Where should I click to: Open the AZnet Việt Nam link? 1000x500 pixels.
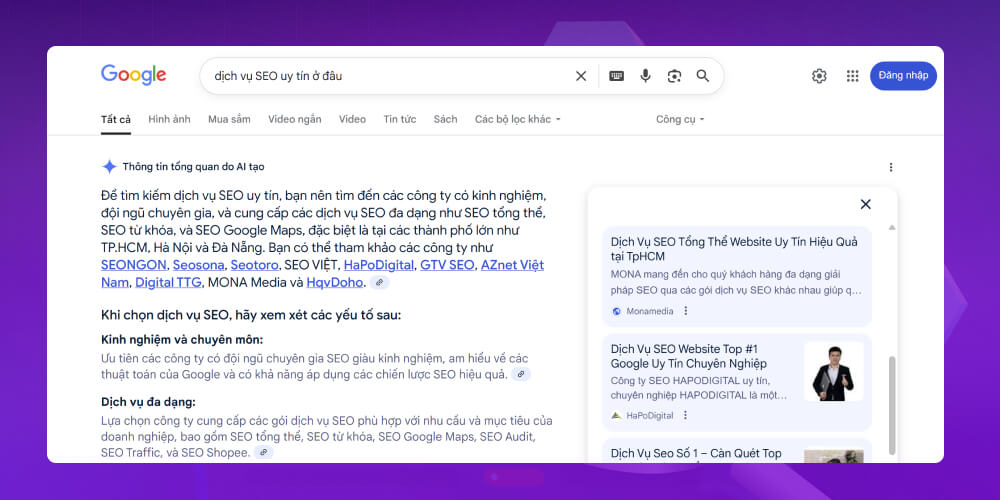[512, 265]
